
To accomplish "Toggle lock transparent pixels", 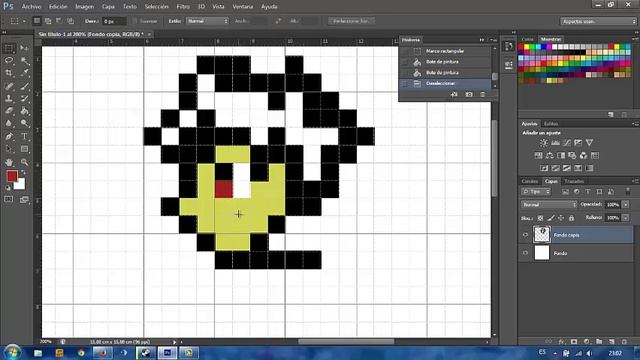I will [540, 218].
